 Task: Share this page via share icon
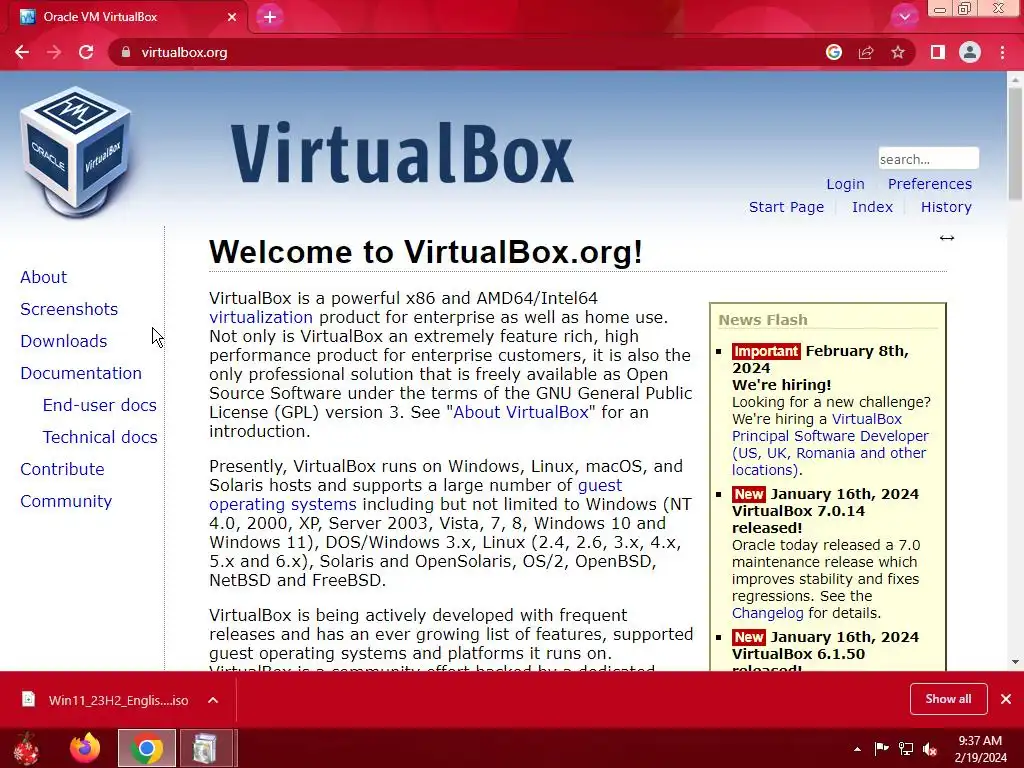[x=866, y=52]
